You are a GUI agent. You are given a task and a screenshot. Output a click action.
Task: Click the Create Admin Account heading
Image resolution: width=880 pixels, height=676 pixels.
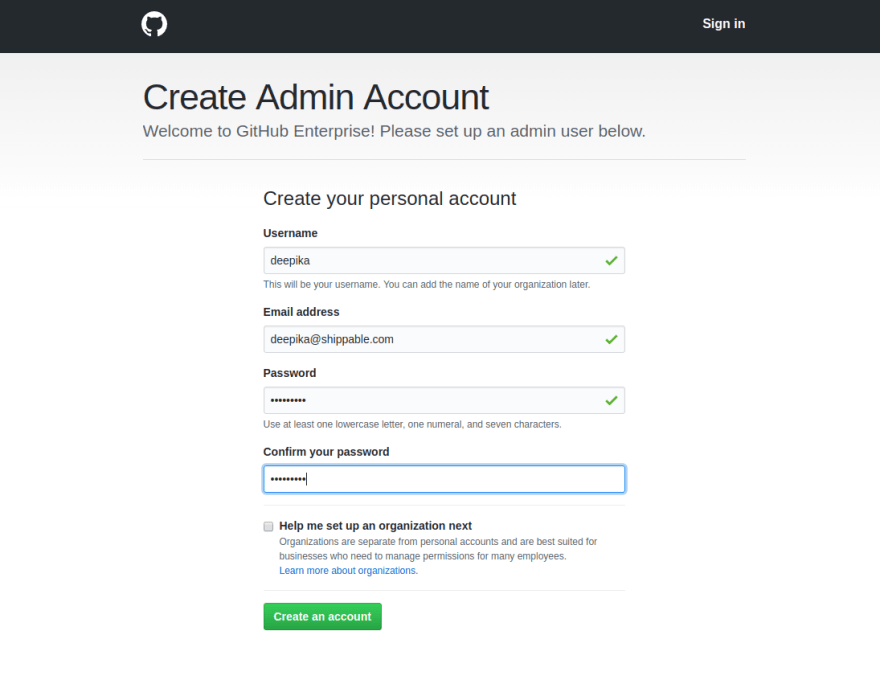coord(316,97)
